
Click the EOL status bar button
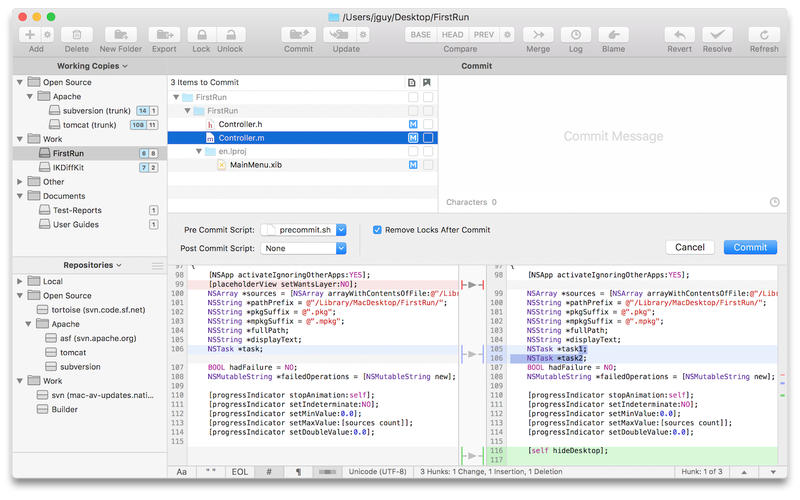click(x=240, y=472)
